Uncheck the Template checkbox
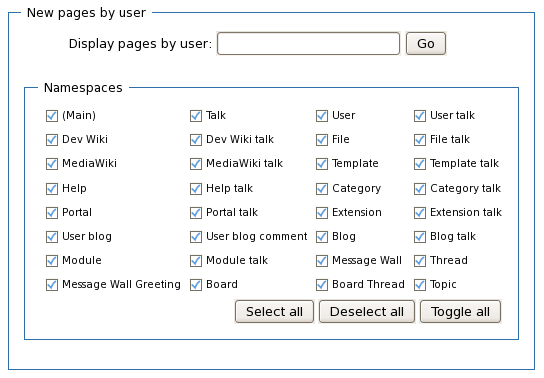 pos(322,164)
